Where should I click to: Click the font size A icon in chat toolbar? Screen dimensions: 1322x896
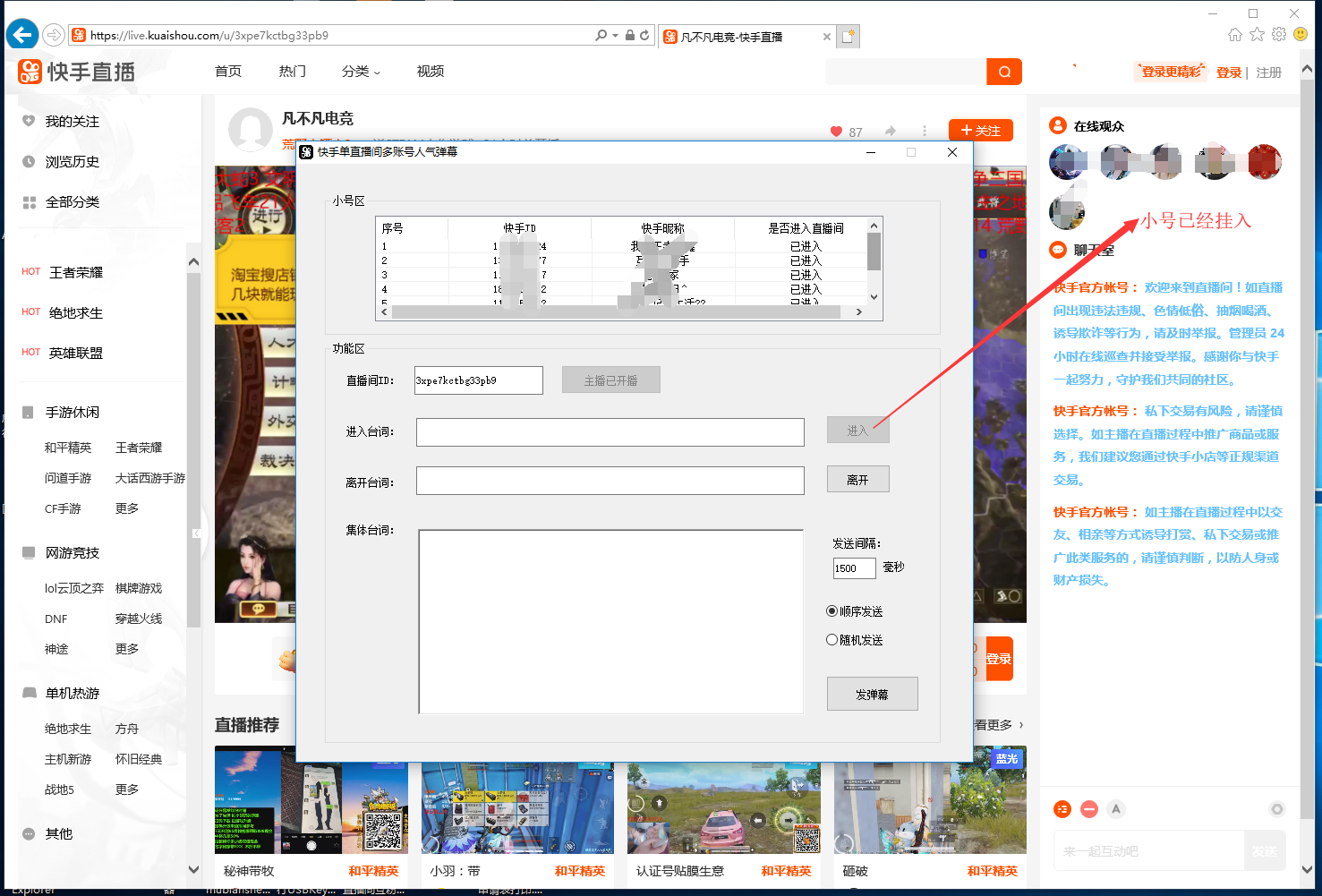pos(1115,809)
